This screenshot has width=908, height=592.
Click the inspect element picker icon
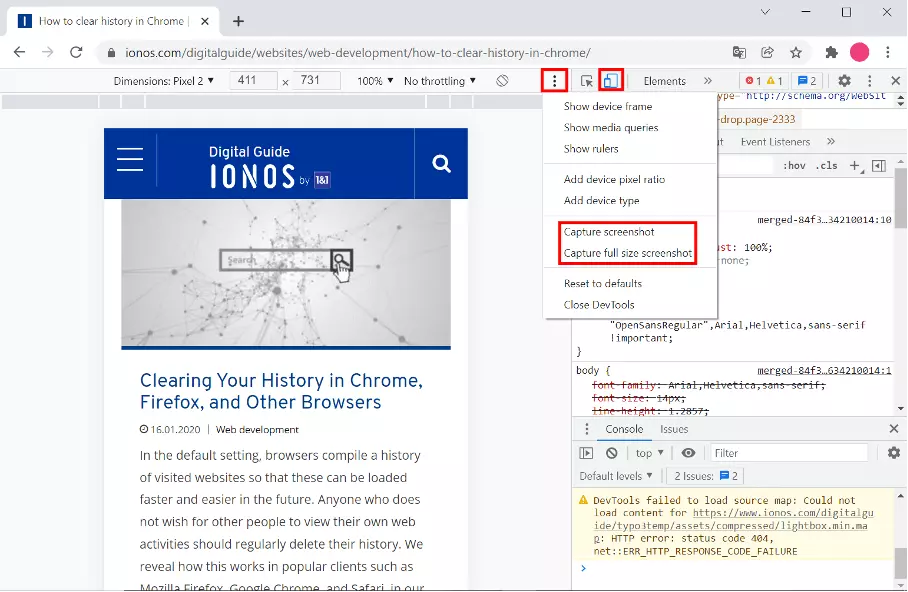pos(587,81)
